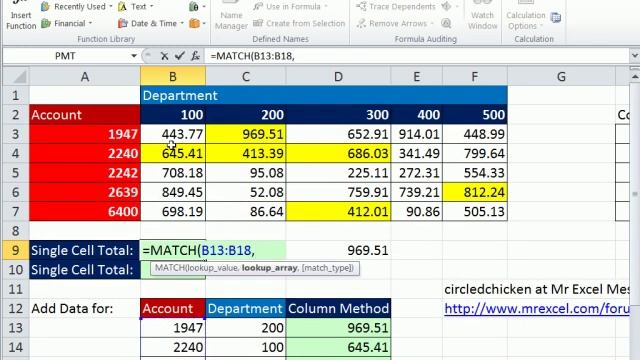Click lookup_array in the formula tooltip
Image resolution: width=640 pixels, height=360 pixels.
point(269,268)
